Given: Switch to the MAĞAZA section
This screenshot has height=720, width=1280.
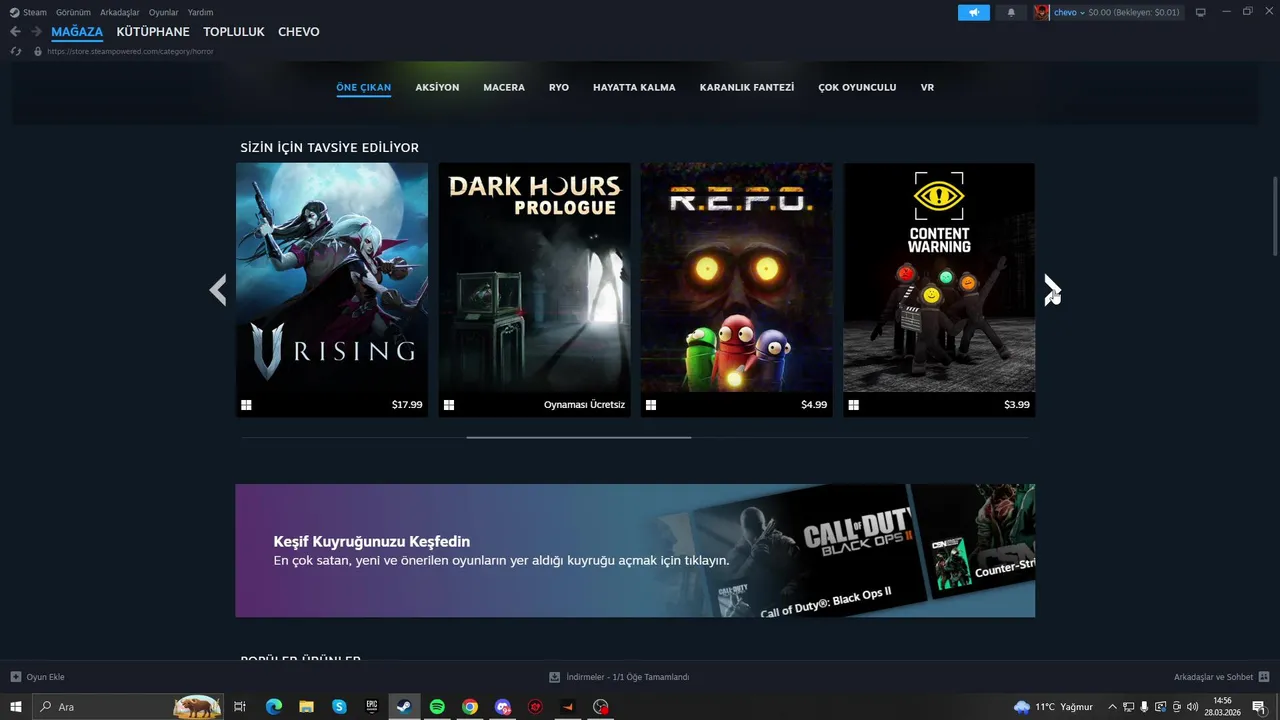Looking at the screenshot, I should (77, 32).
